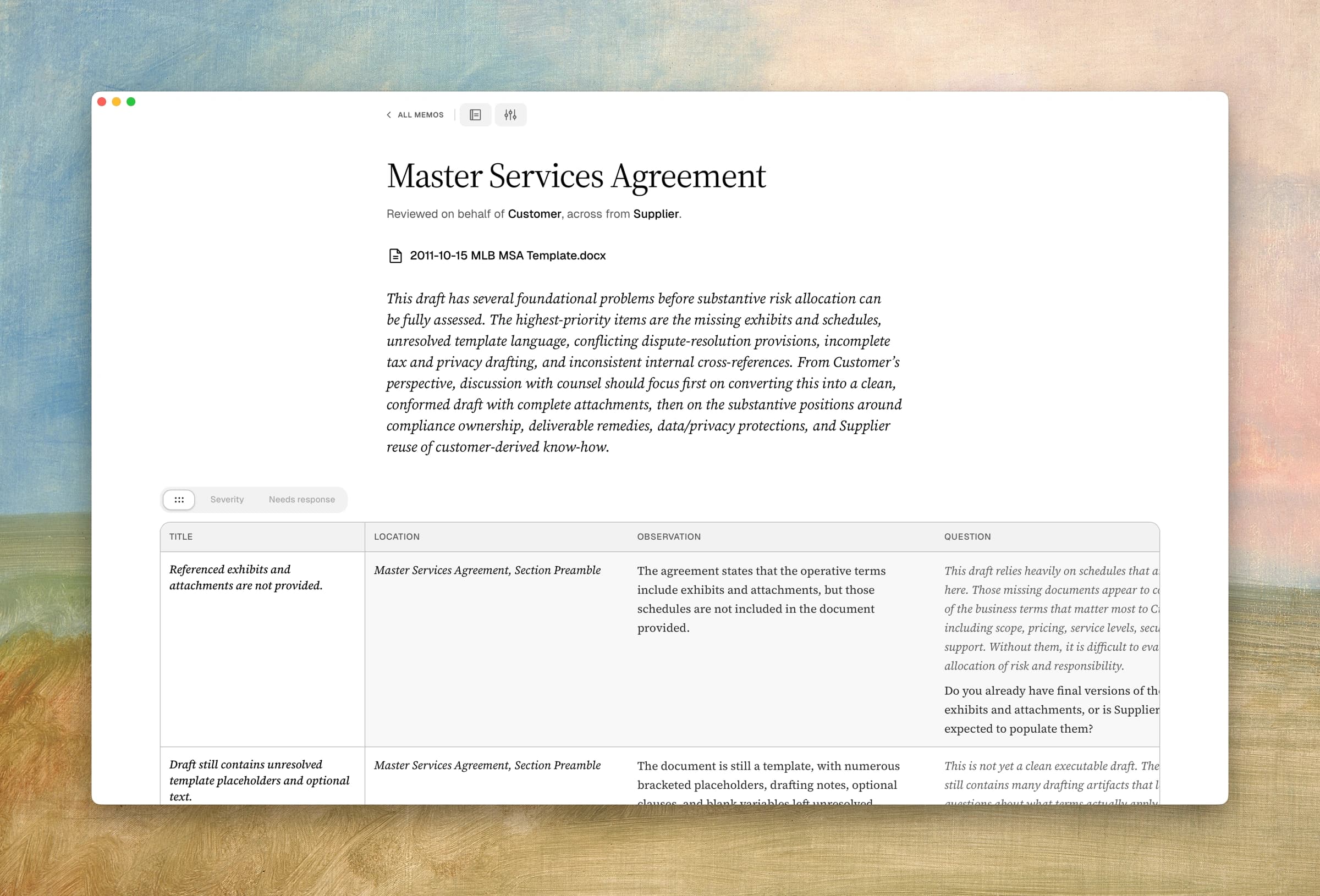Close the window with the red button
The image size is (1320, 896).
[102, 102]
